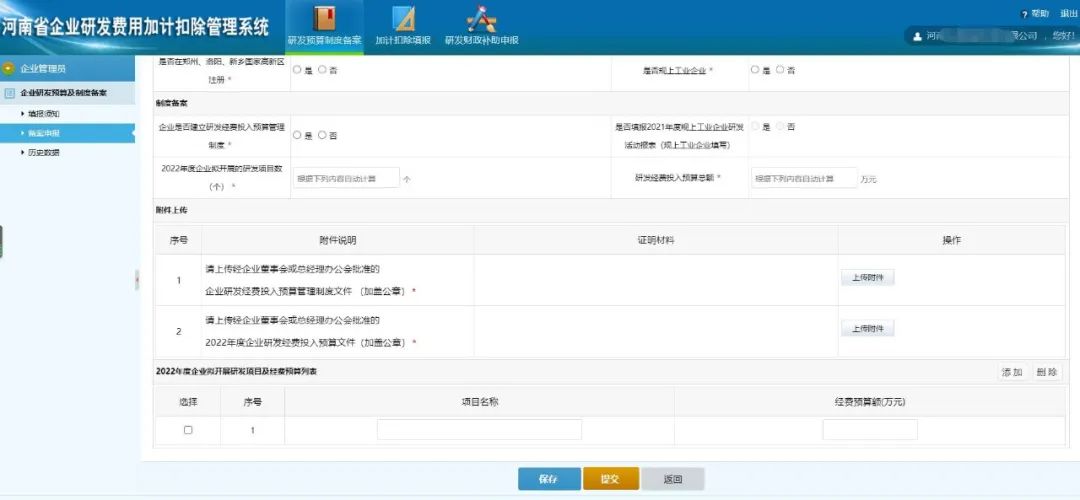Click 删除 to remove a project row

1047,373
